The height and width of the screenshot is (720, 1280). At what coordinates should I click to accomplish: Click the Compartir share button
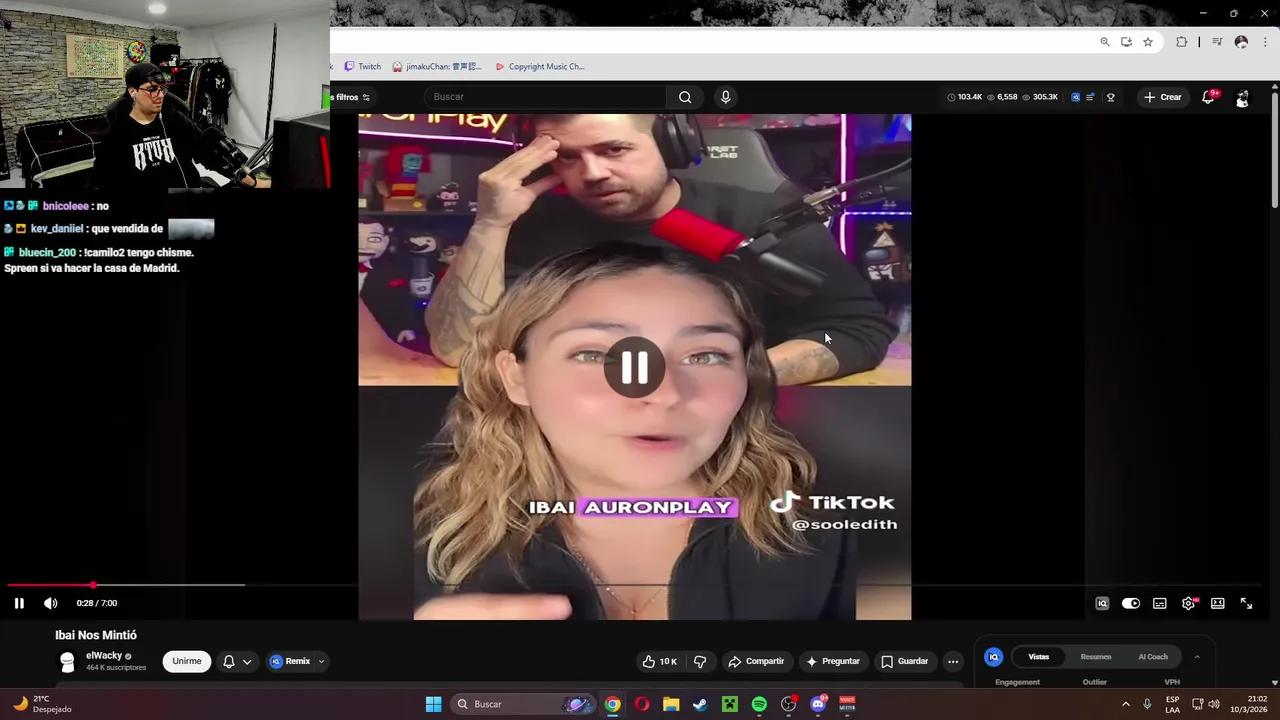point(756,661)
